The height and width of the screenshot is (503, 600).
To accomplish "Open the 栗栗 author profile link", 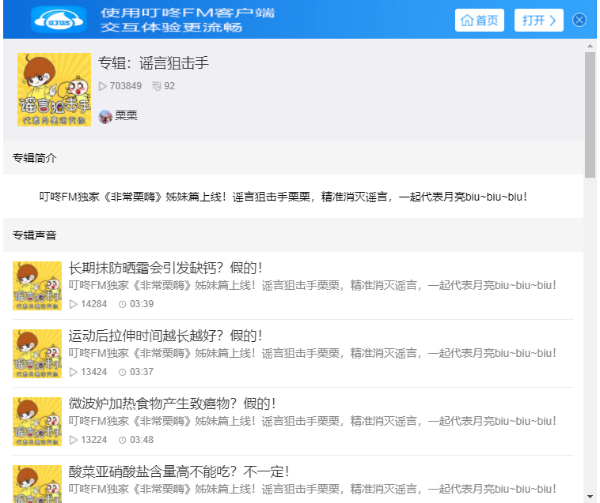I will coord(125,116).
